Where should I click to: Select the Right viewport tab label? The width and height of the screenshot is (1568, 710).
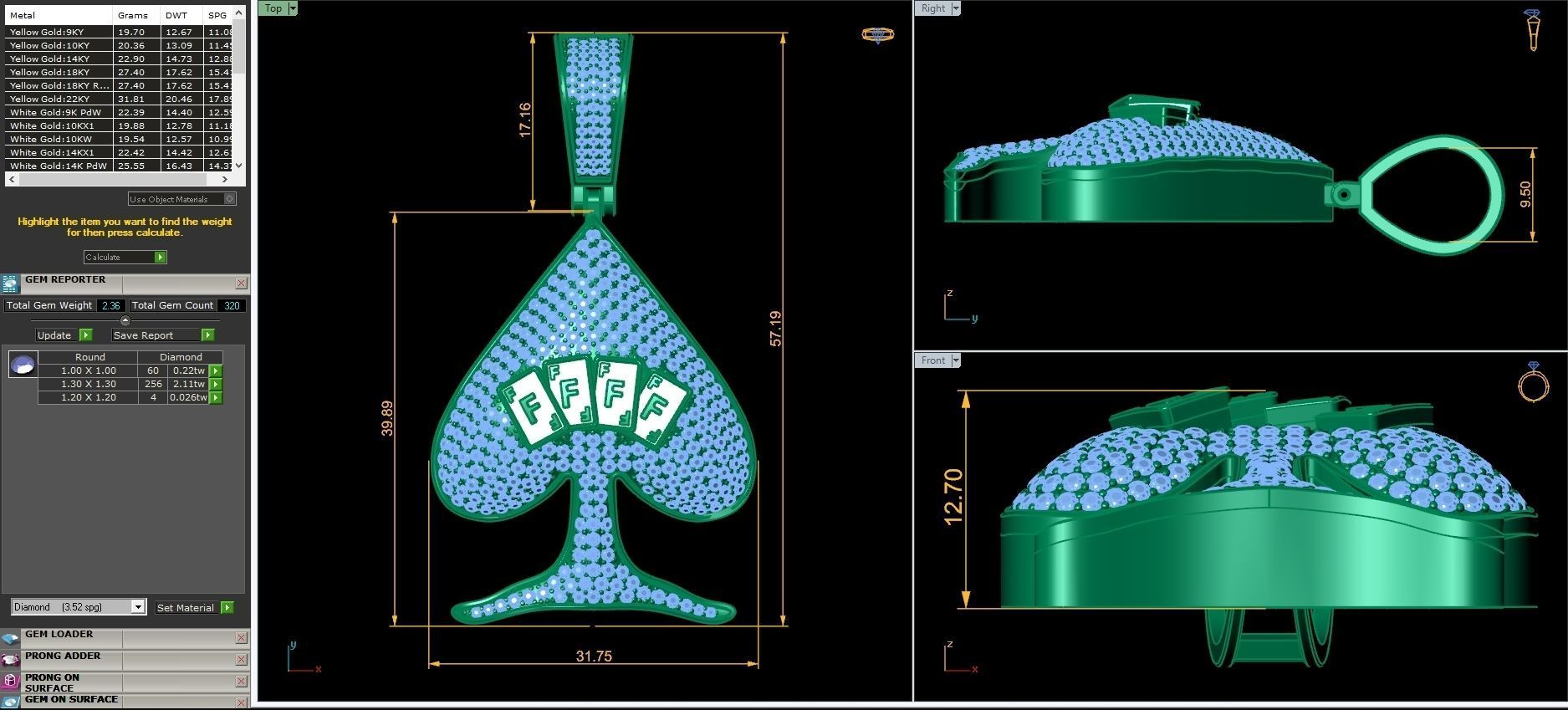tap(932, 8)
